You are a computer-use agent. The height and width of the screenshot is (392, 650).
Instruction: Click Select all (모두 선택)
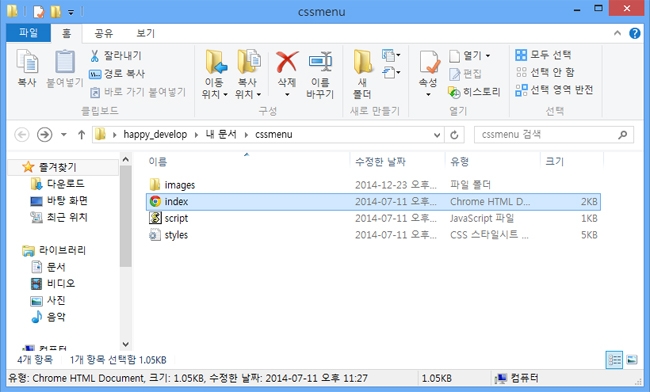[x=543, y=55]
